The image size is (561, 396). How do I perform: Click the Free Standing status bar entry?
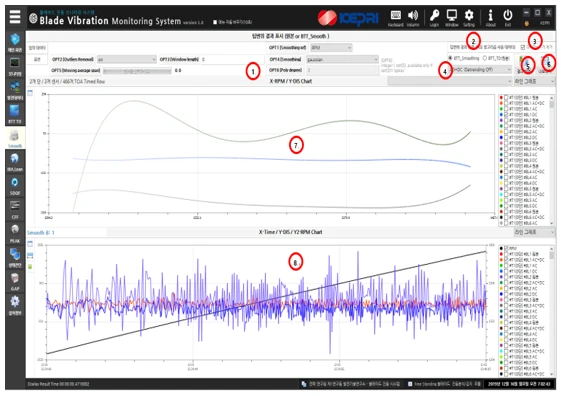click(444, 384)
